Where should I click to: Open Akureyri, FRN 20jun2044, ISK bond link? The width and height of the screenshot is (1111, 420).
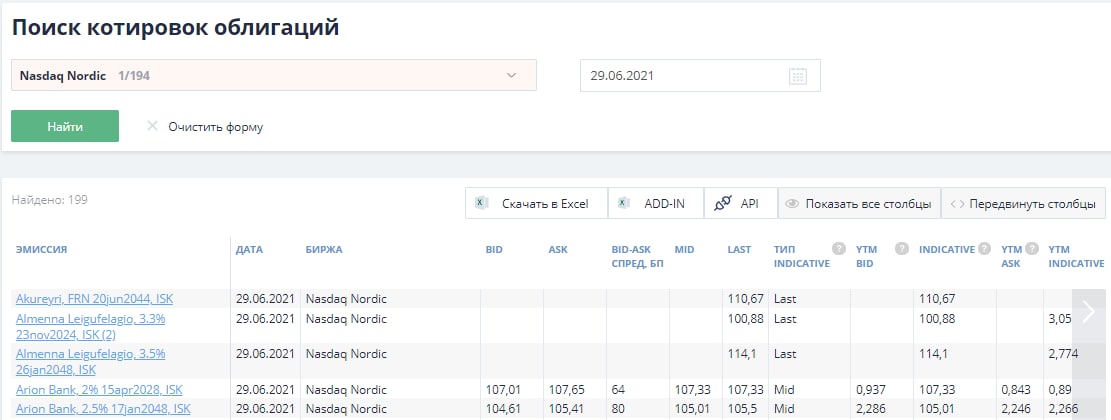94,299
